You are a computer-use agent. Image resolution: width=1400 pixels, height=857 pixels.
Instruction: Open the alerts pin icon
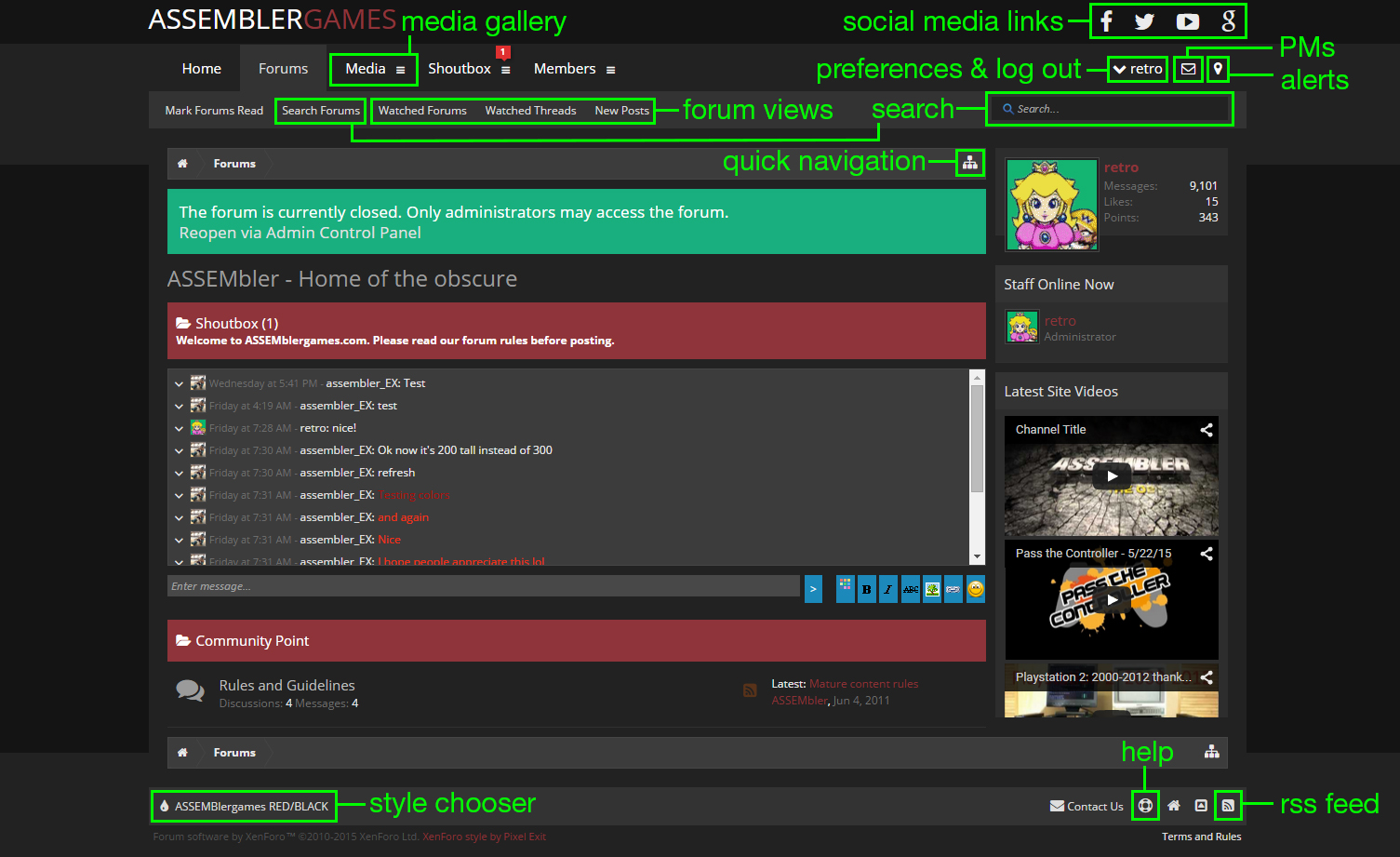[x=1218, y=69]
